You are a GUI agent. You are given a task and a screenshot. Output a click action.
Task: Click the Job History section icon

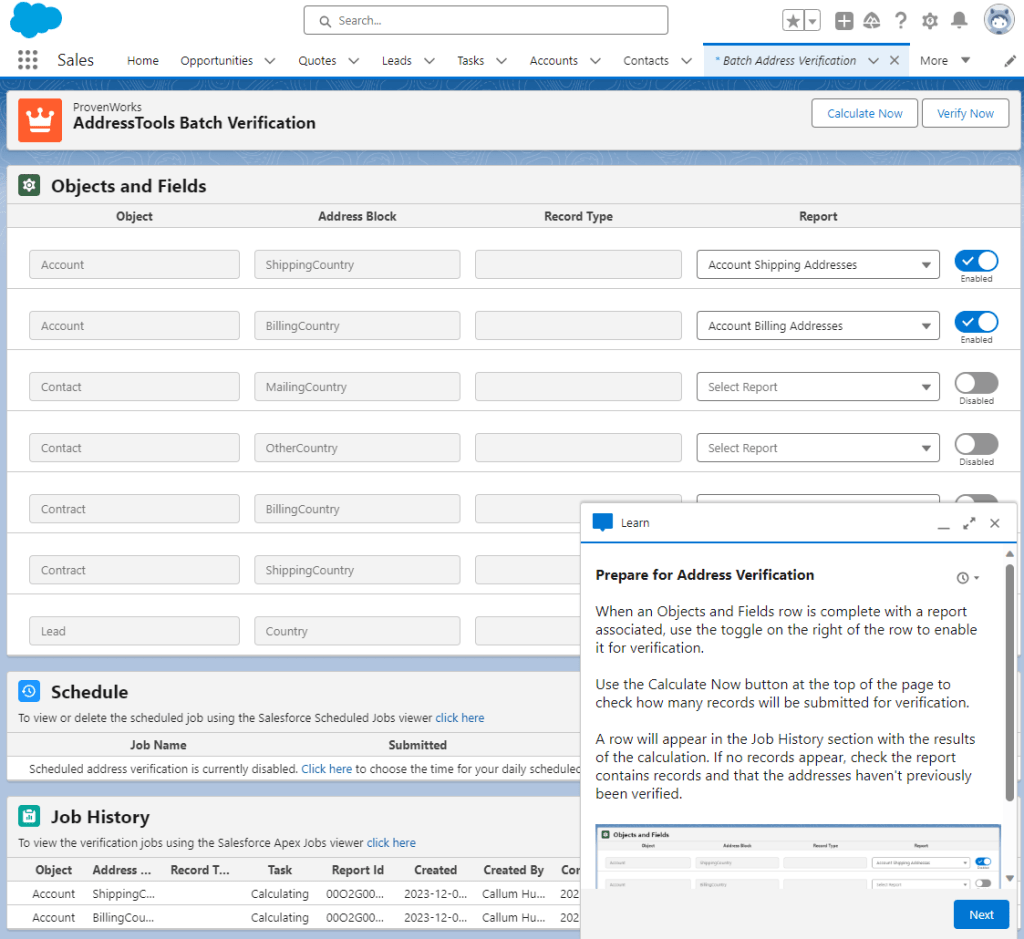(29, 816)
